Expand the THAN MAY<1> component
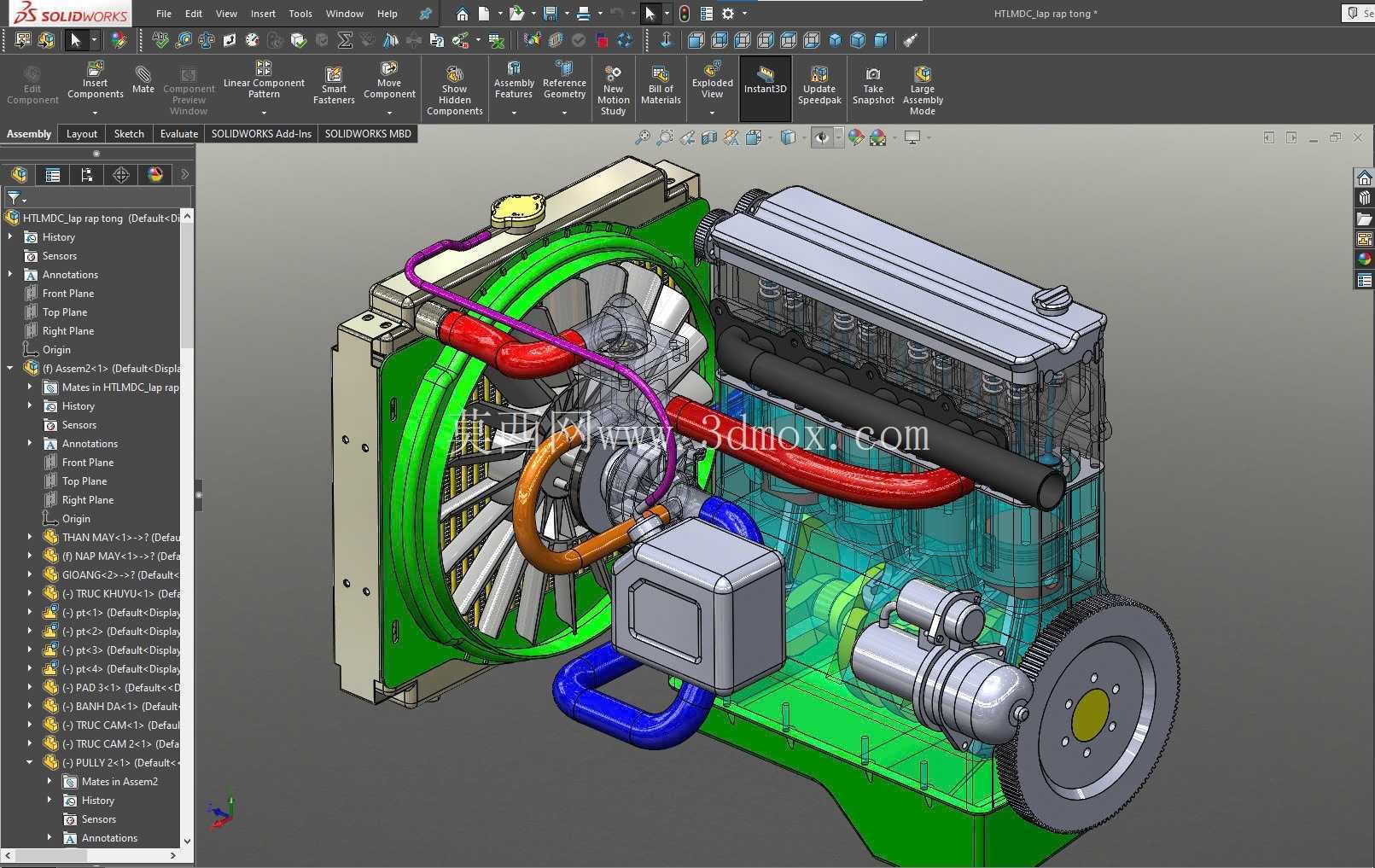 pyautogui.click(x=30, y=538)
